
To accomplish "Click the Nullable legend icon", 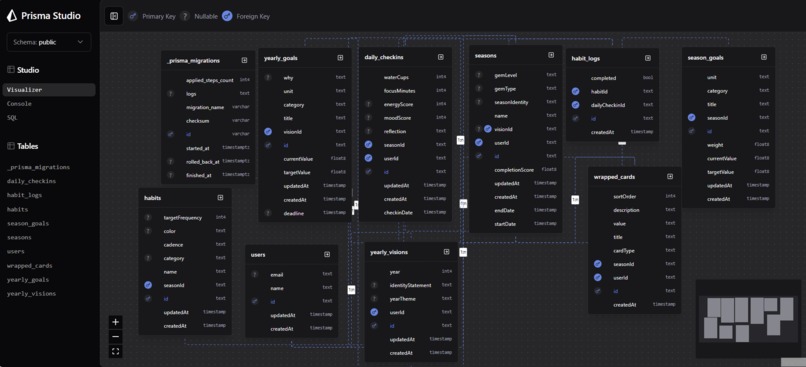I will click(185, 16).
